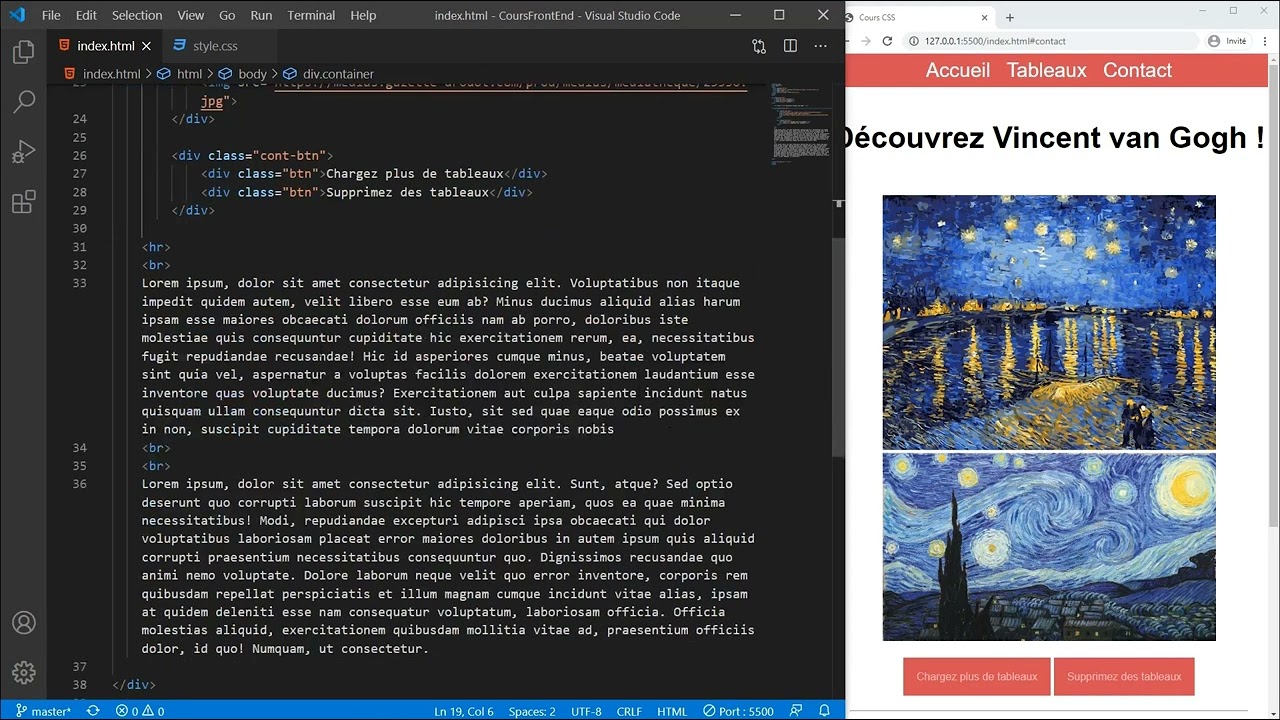The image size is (1280, 720).
Task: Click the cont-btn div code on line 26
Action: coord(252,156)
